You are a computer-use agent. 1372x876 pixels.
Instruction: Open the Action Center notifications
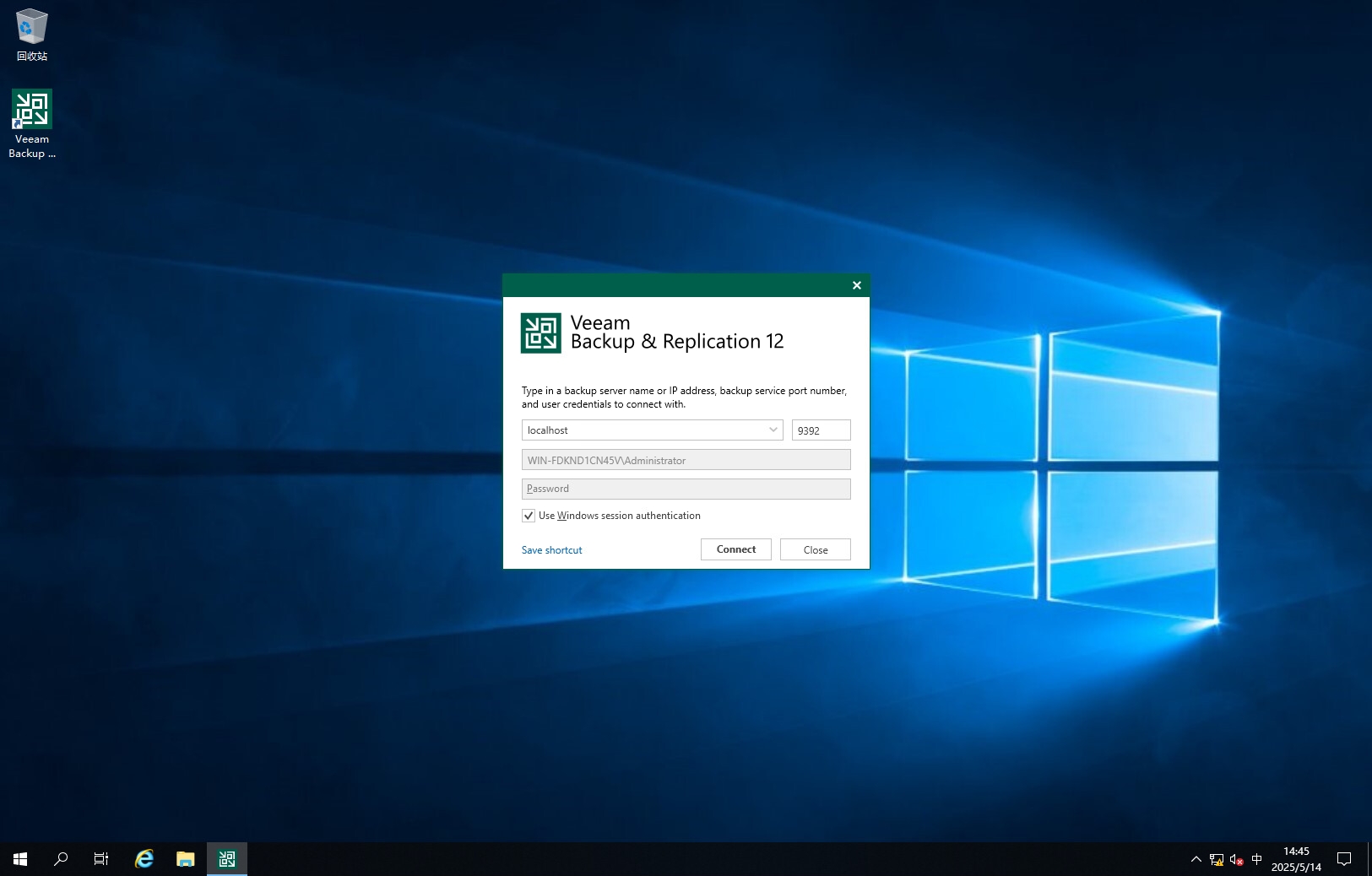(1344, 859)
